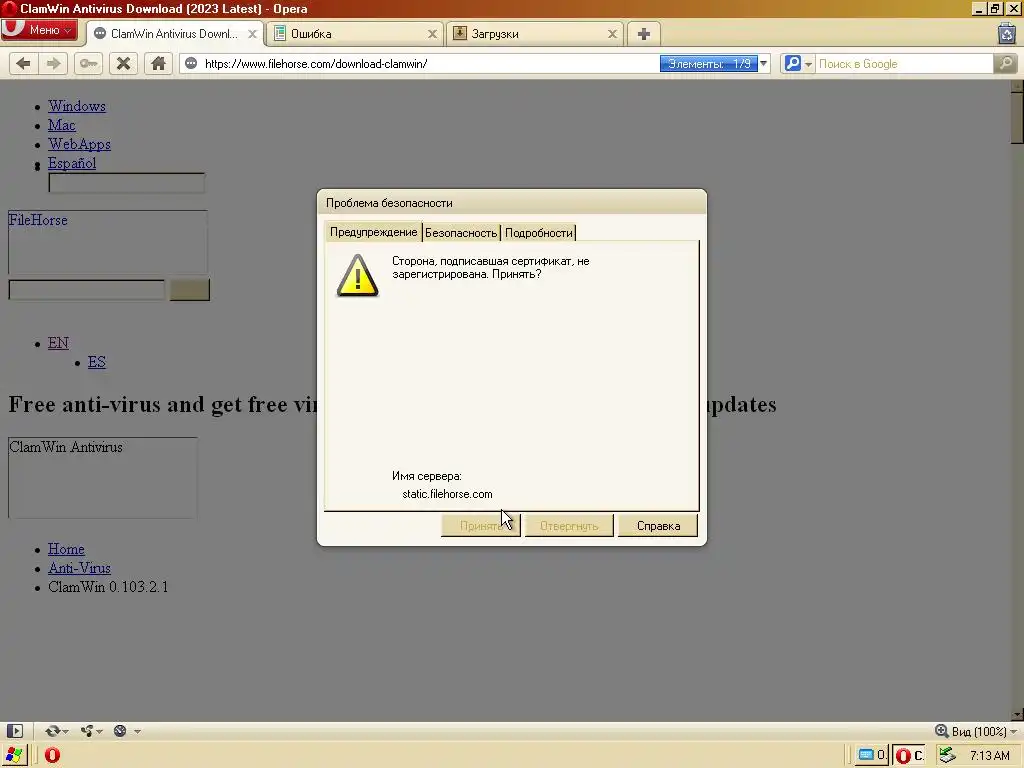Open the Opera Меню button
1024x768 pixels.
[x=39, y=30]
